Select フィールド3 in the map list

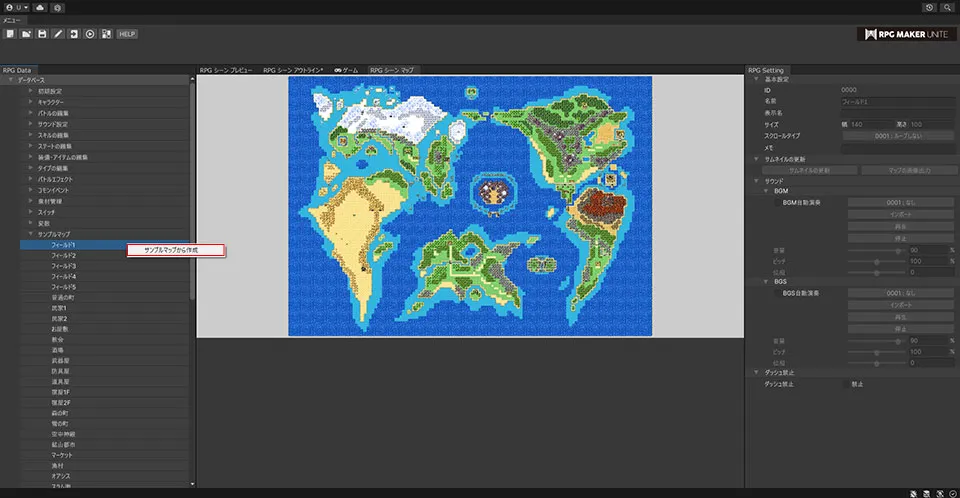point(64,266)
